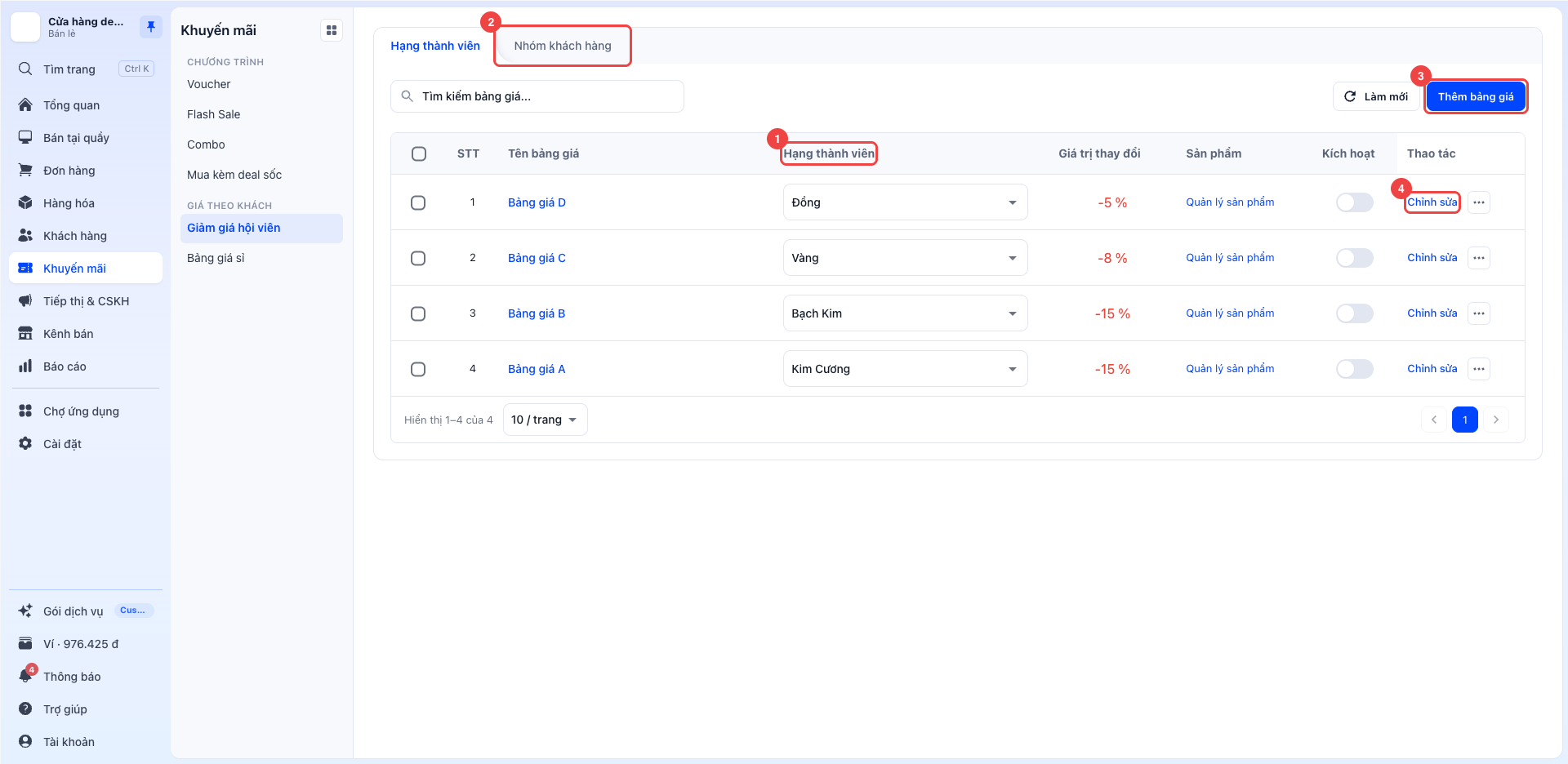Check the Bảng giá B row checkbox
This screenshot has width=1568, height=764.
pos(418,313)
